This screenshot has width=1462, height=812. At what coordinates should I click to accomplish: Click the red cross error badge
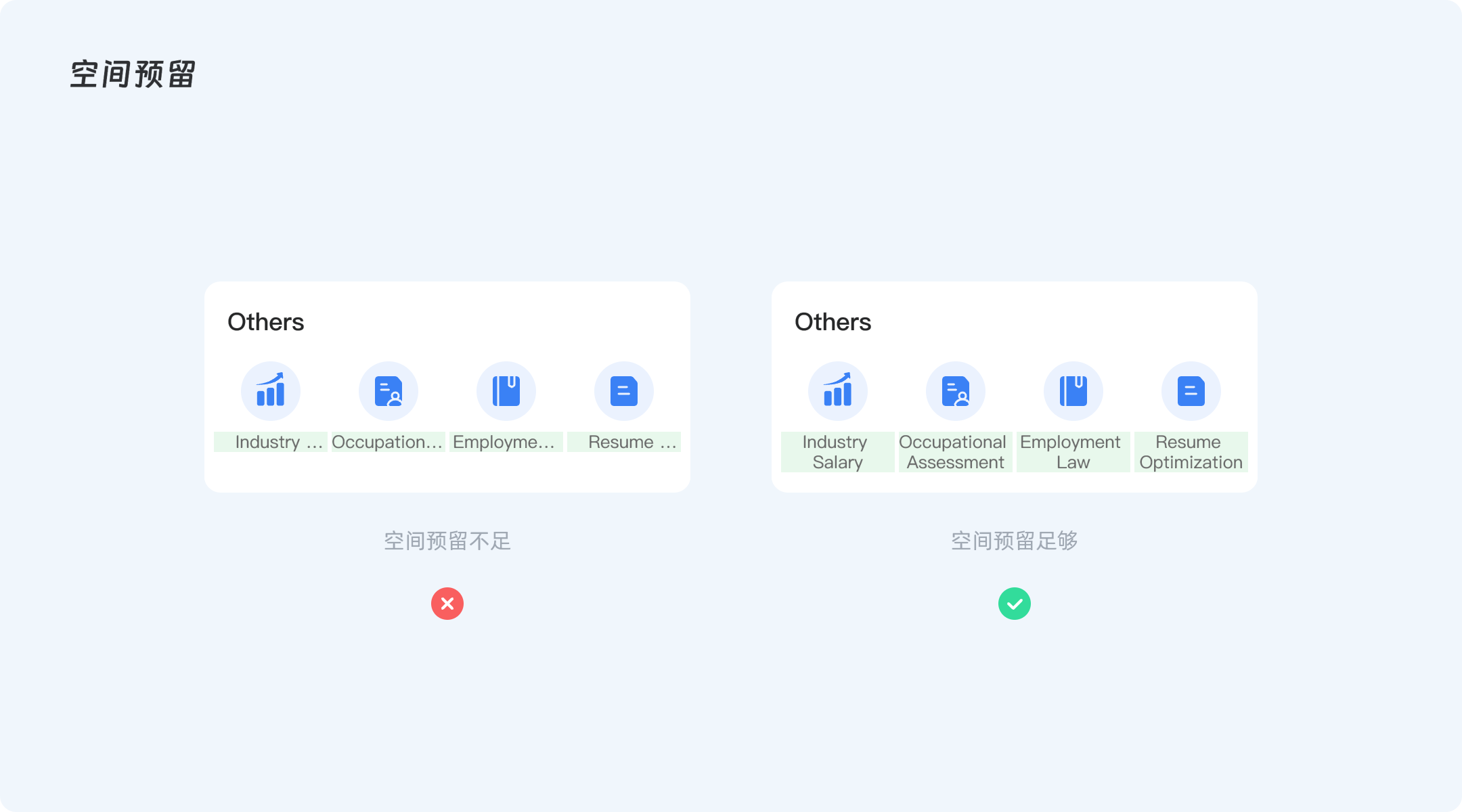447,604
